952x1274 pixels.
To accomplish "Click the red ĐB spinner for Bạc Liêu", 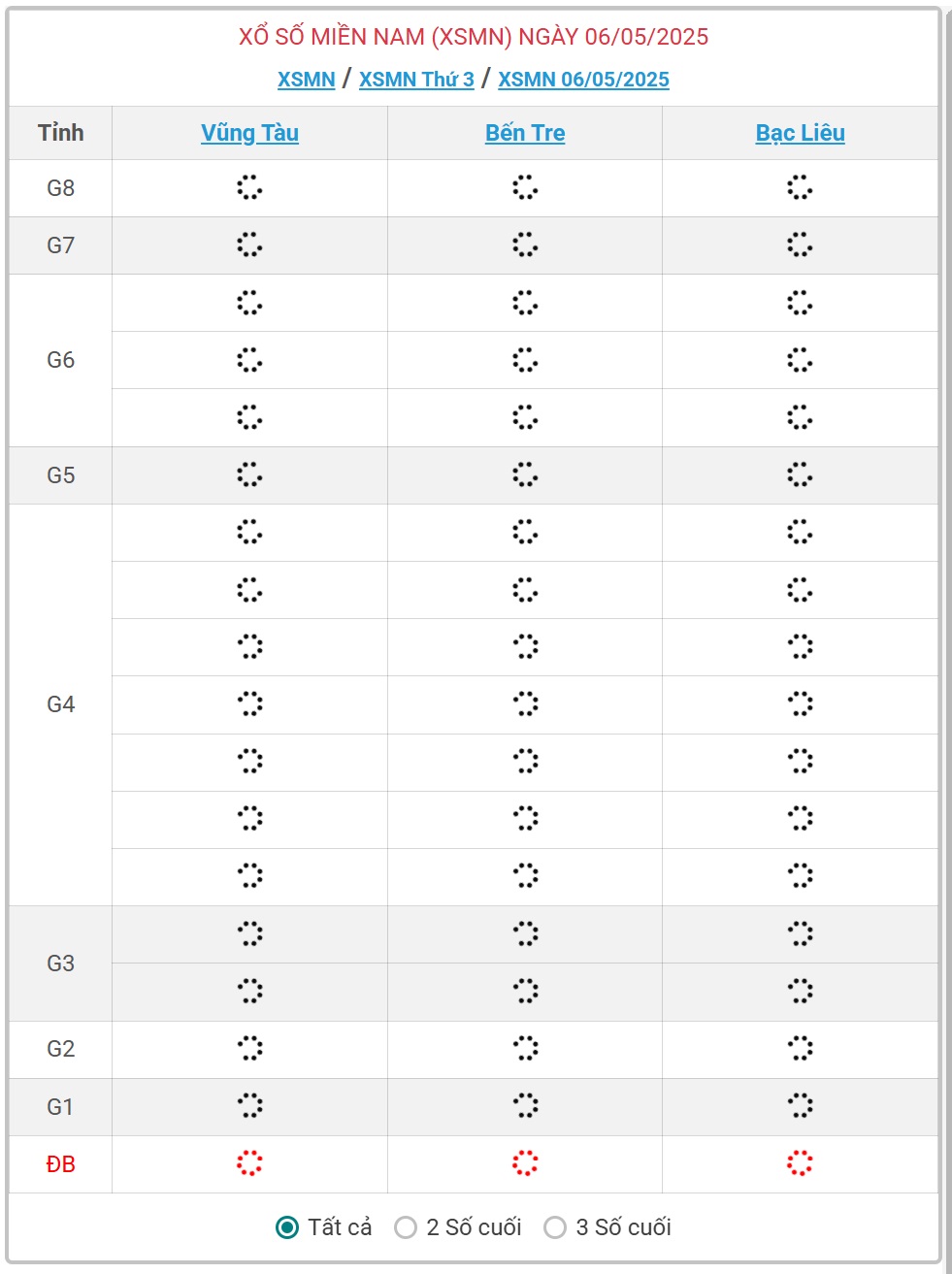I will (x=800, y=1163).
